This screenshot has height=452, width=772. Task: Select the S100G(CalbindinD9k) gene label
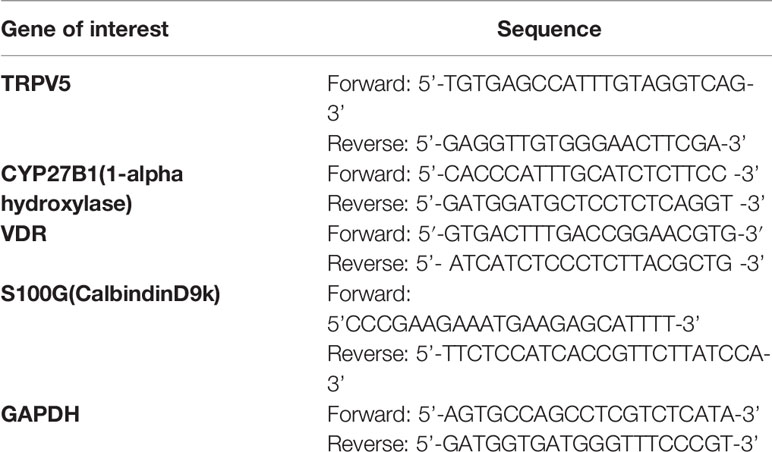[x=111, y=294]
